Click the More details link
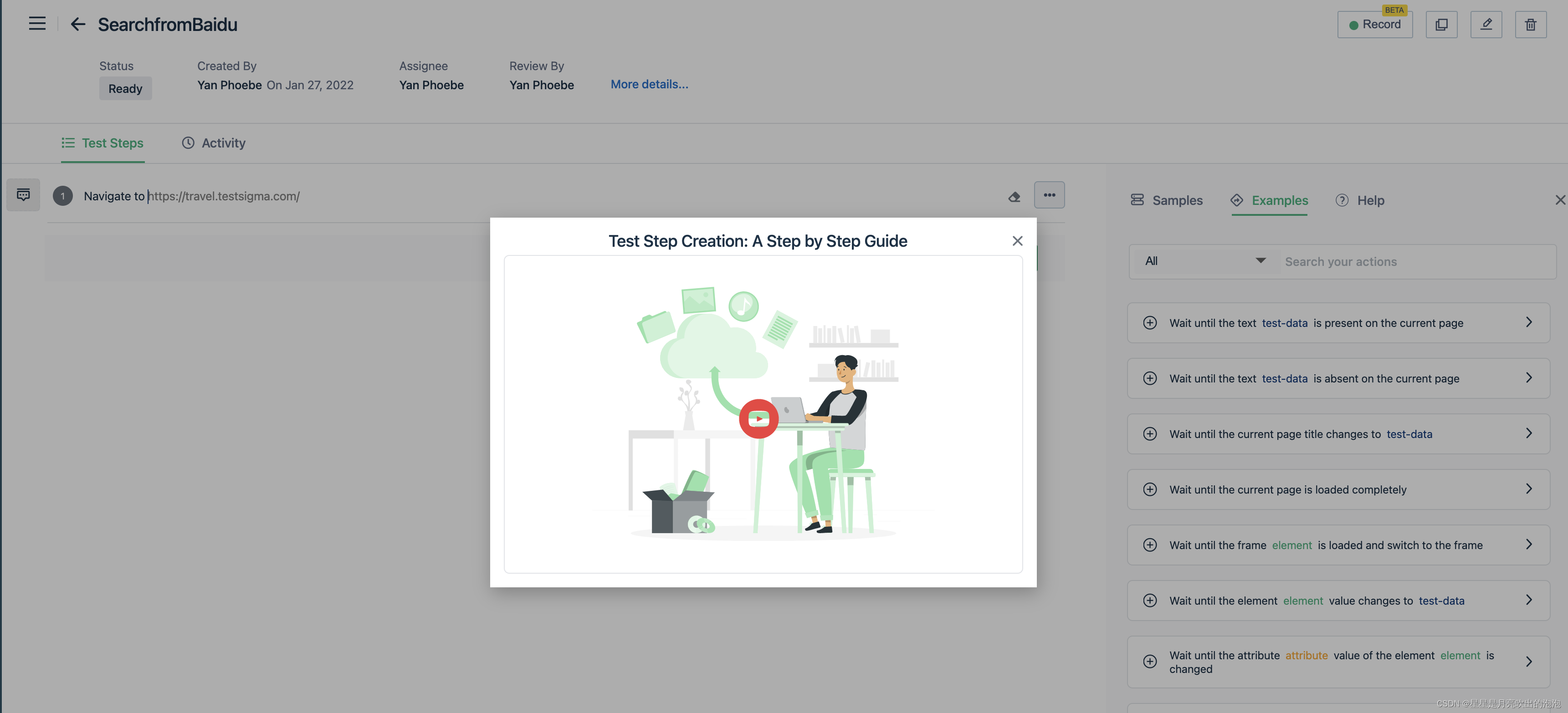 coord(649,85)
